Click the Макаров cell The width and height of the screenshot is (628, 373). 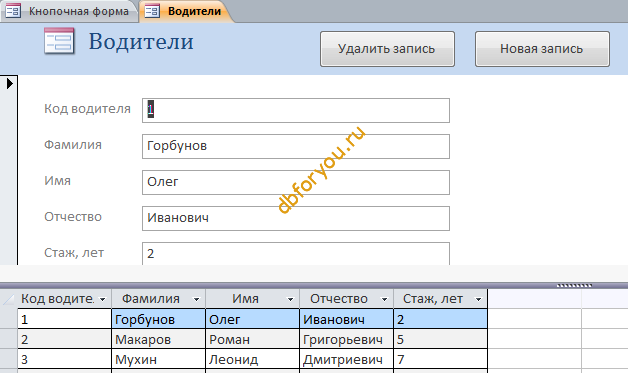coord(159,339)
